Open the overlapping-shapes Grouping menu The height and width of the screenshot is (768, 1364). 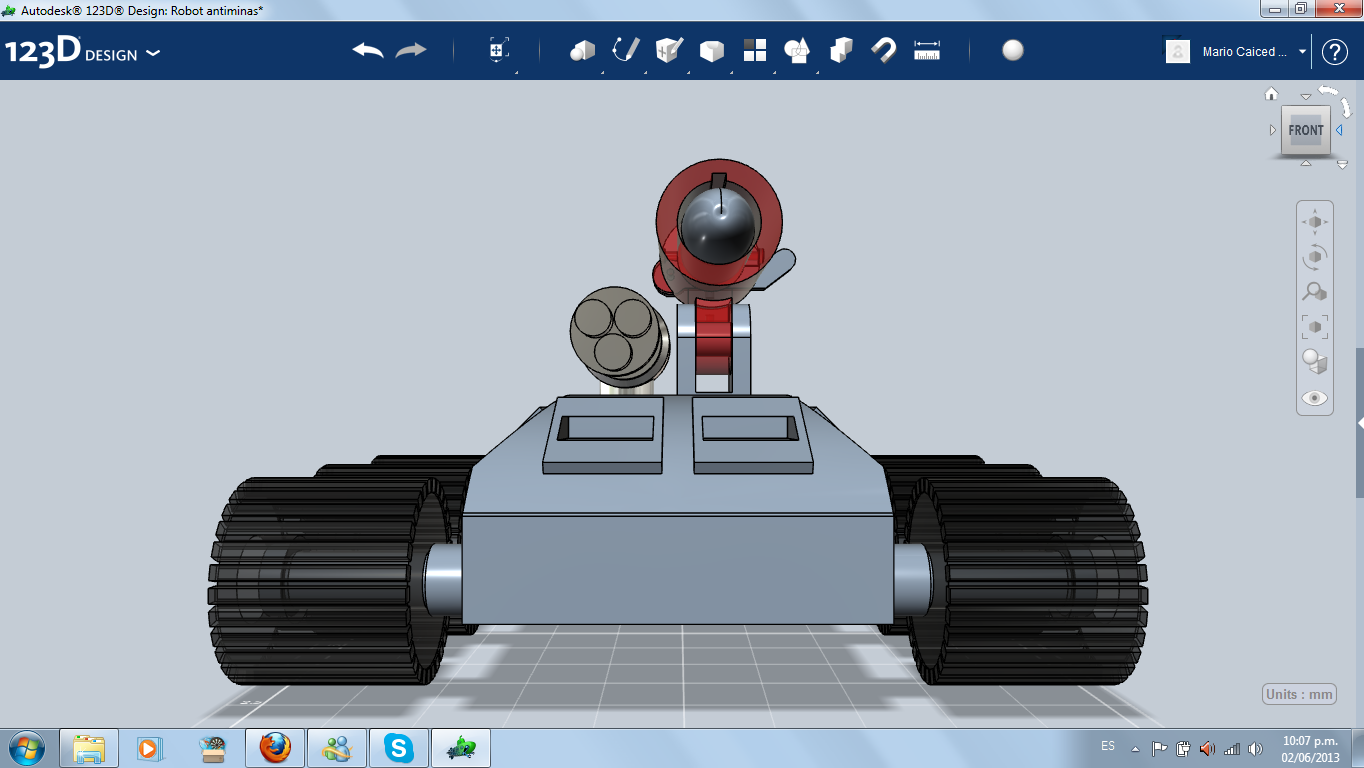tap(797, 50)
